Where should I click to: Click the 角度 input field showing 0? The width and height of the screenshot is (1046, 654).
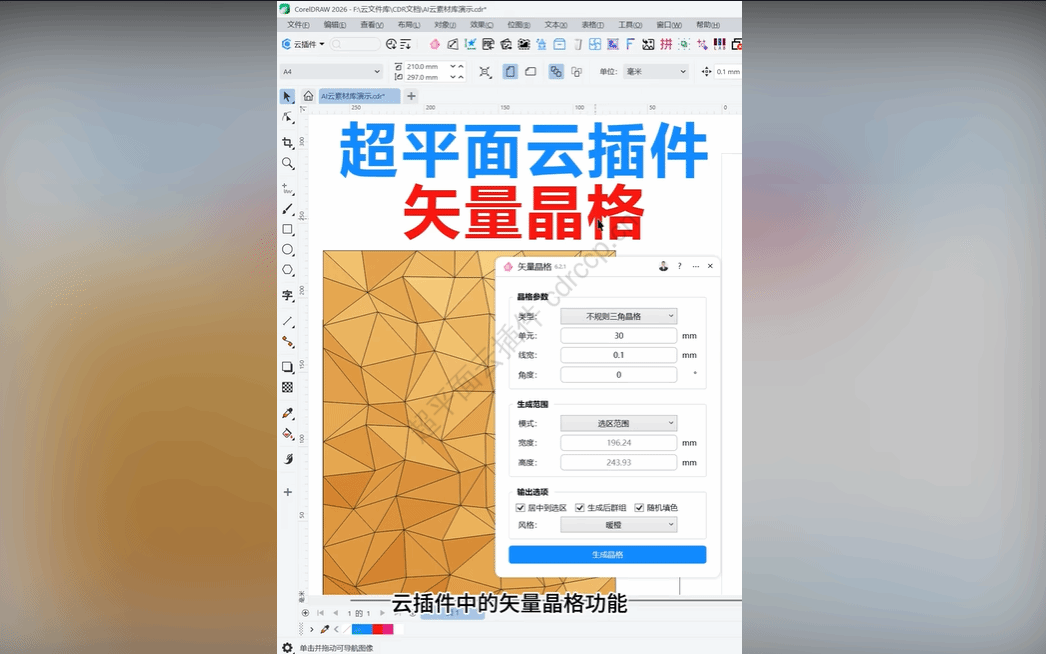[618, 374]
